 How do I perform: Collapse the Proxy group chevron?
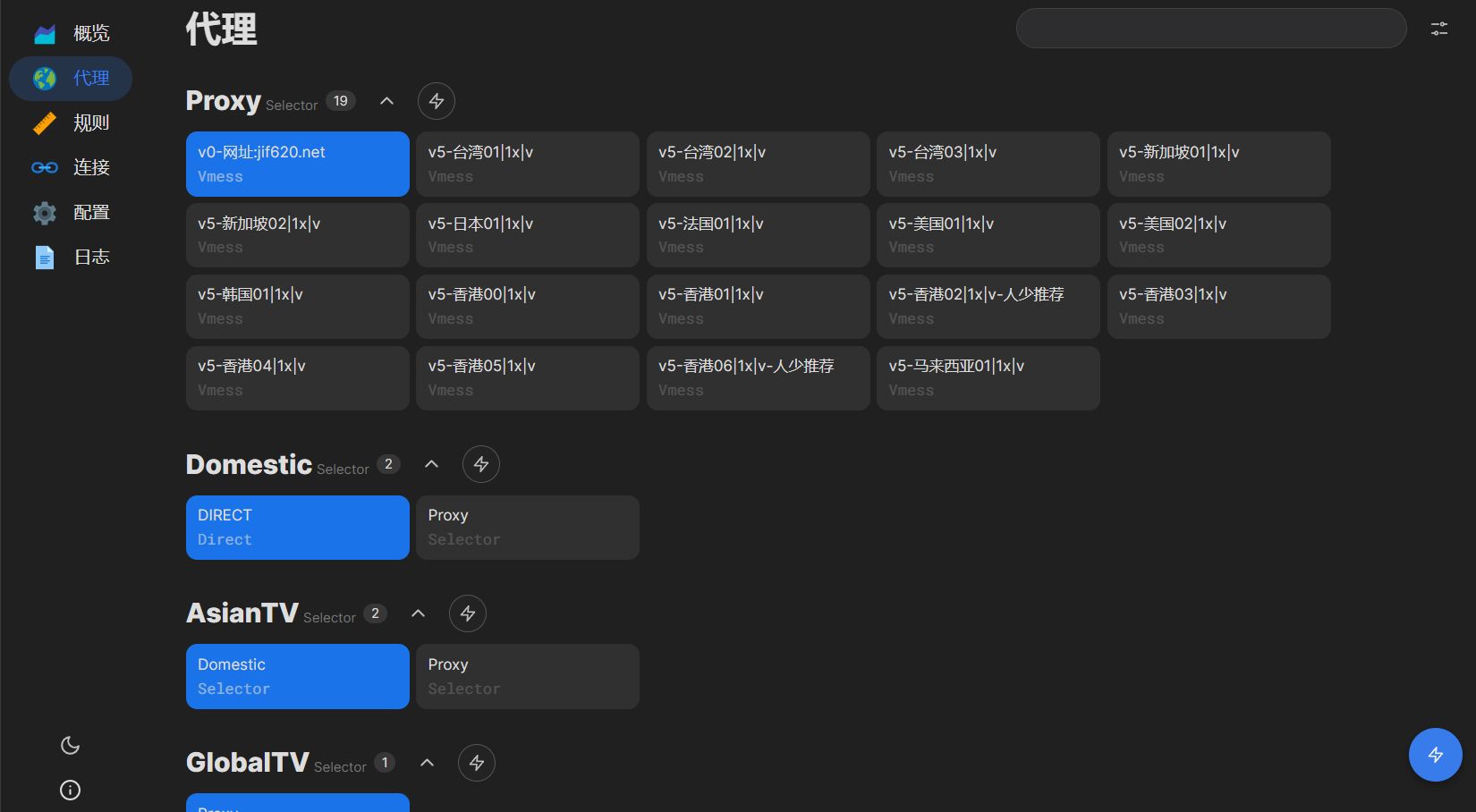(387, 101)
